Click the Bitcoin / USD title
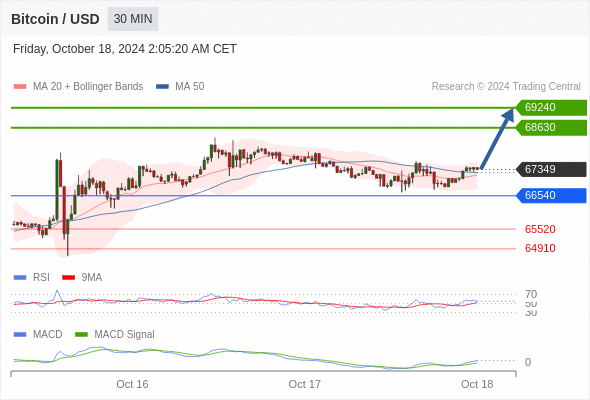The height and width of the screenshot is (400, 590). 55,19
